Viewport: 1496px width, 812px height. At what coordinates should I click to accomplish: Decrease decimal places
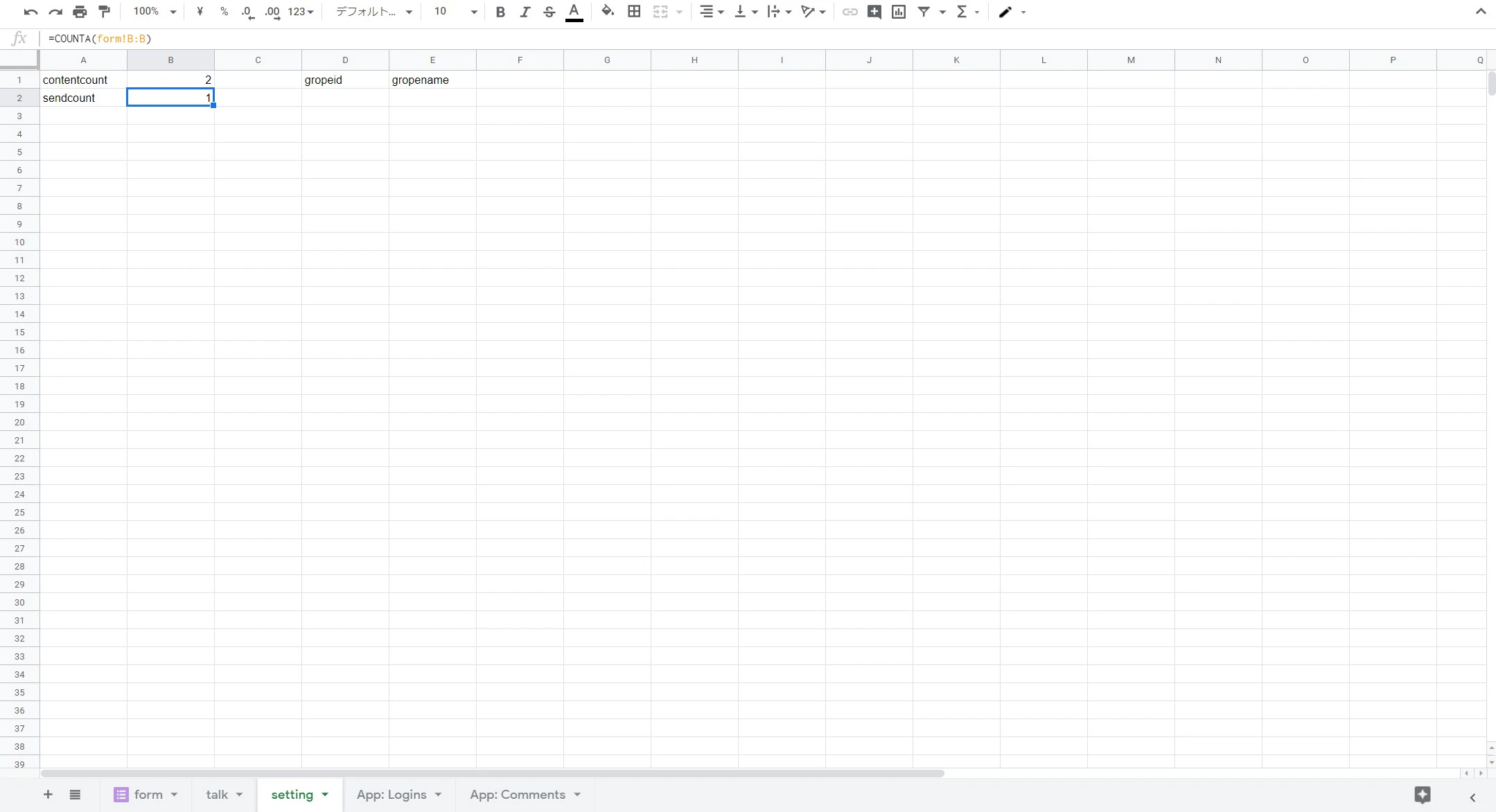(x=247, y=12)
